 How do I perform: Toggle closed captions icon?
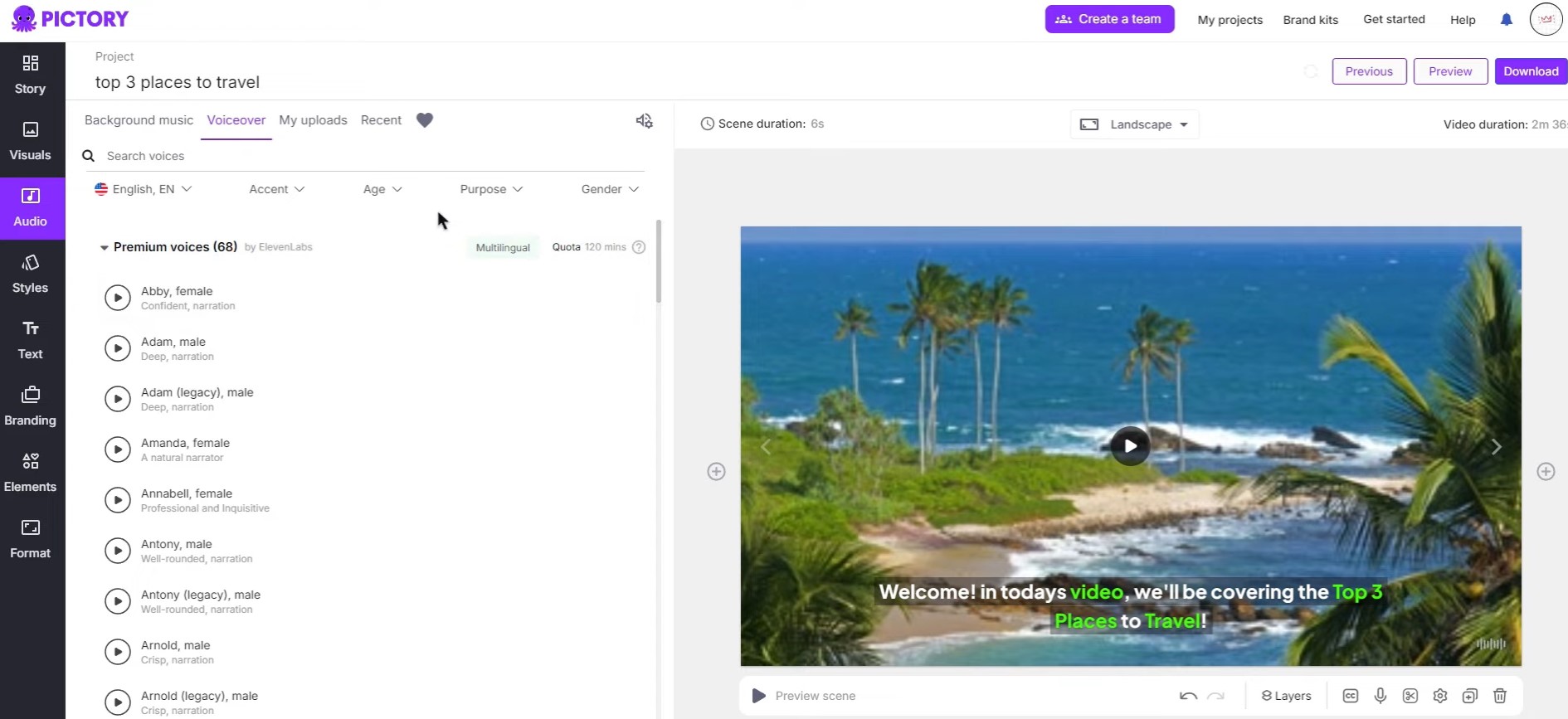point(1351,696)
